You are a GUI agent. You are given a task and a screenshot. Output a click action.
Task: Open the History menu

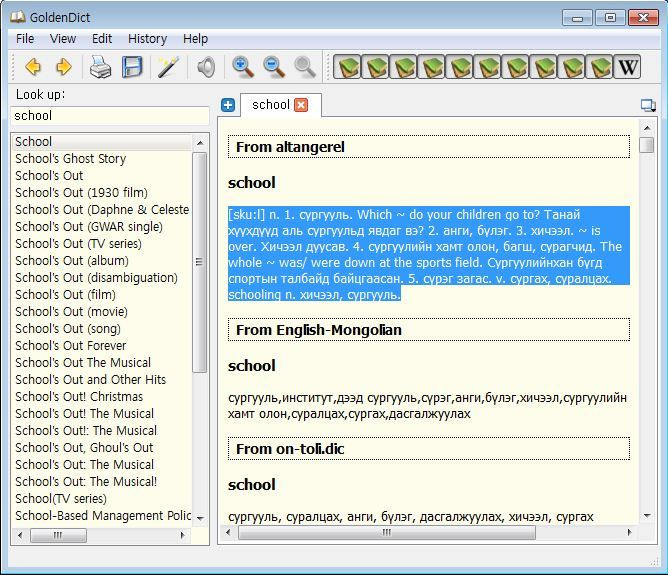pyautogui.click(x=147, y=39)
